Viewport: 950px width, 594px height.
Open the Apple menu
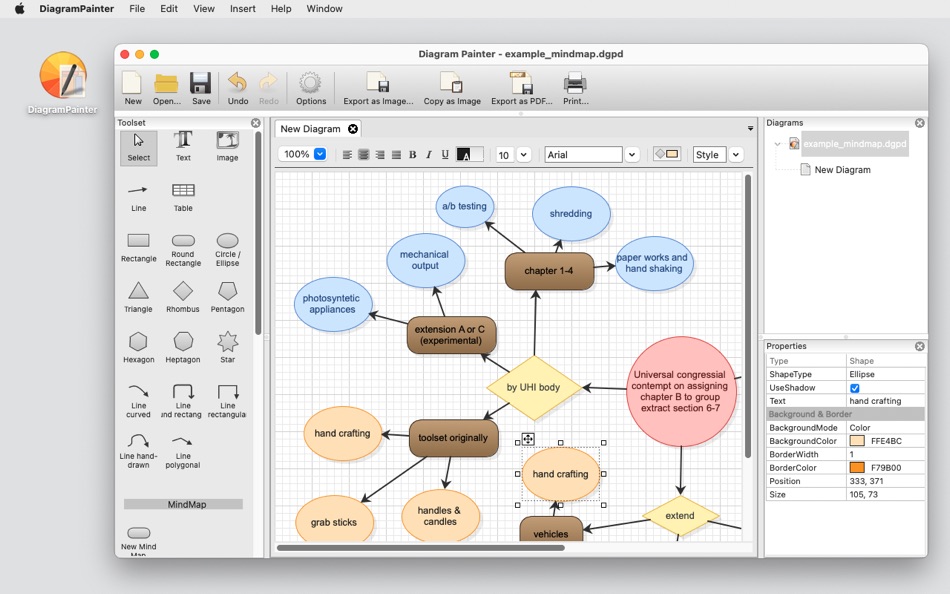(x=20, y=8)
